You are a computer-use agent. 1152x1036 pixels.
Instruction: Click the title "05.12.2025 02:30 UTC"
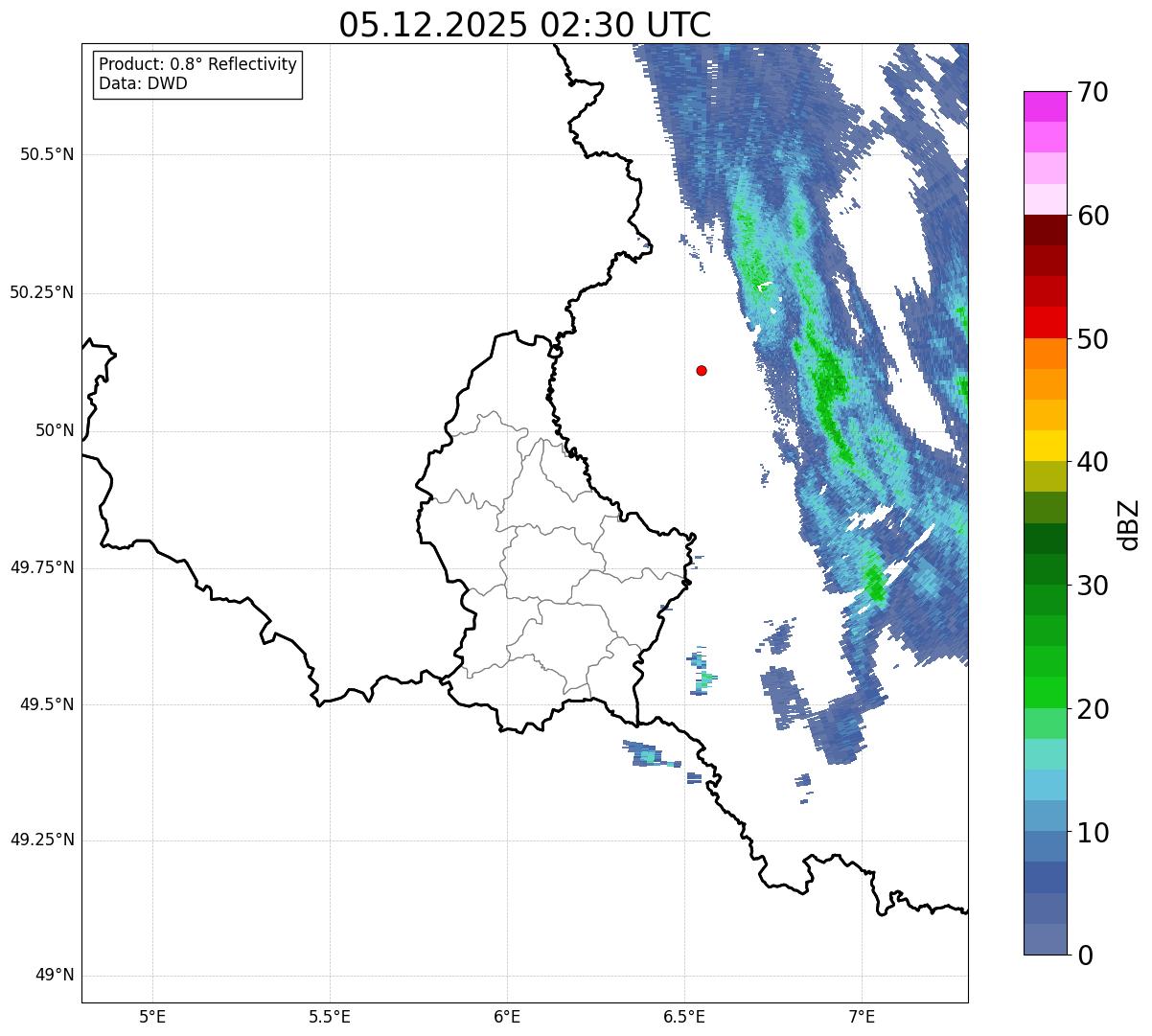[x=525, y=25]
